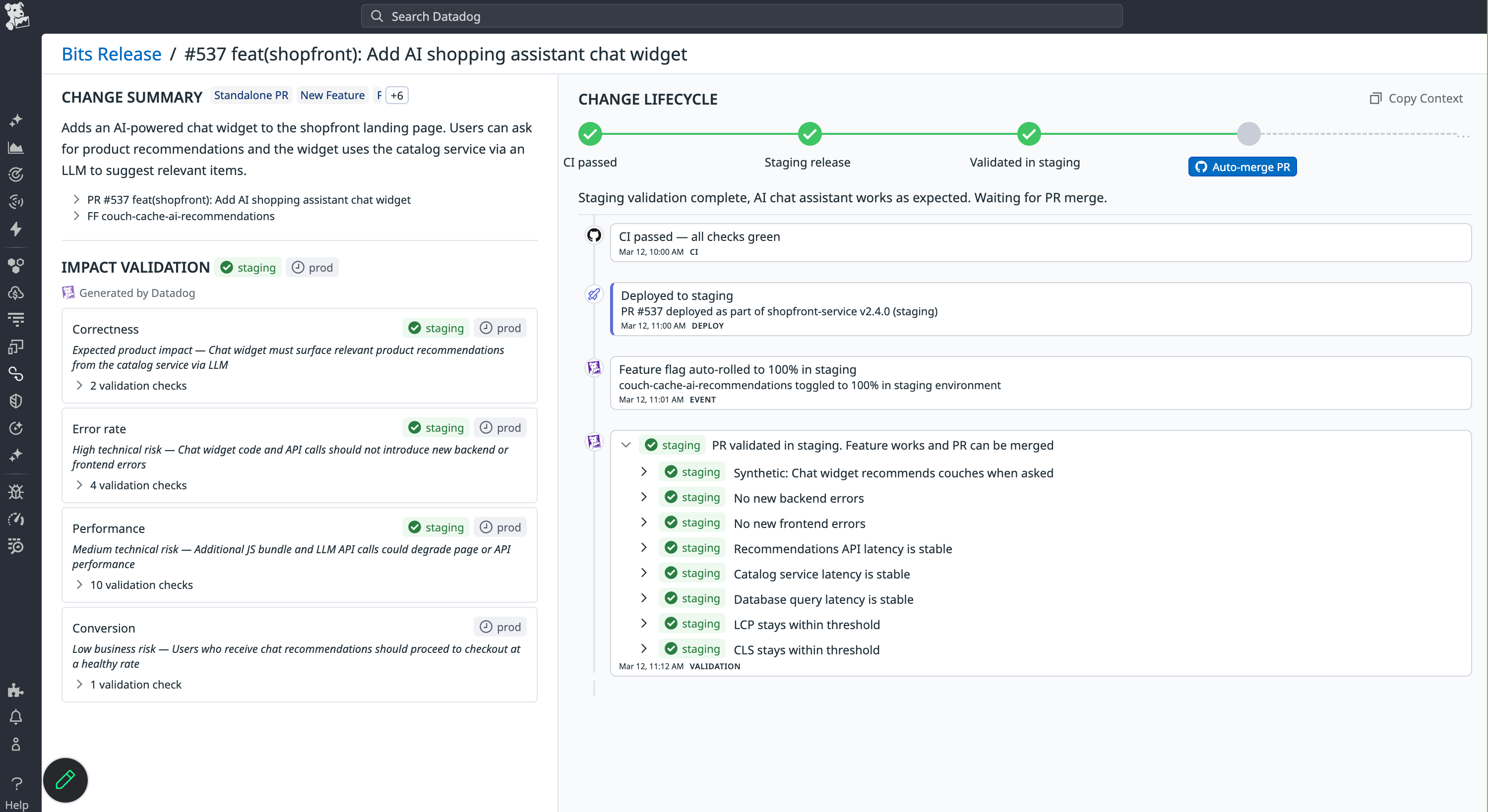Click the Bits icon beside Feature flag auto-rolled event
Screen dimensions: 1488x812
[x=594, y=368]
